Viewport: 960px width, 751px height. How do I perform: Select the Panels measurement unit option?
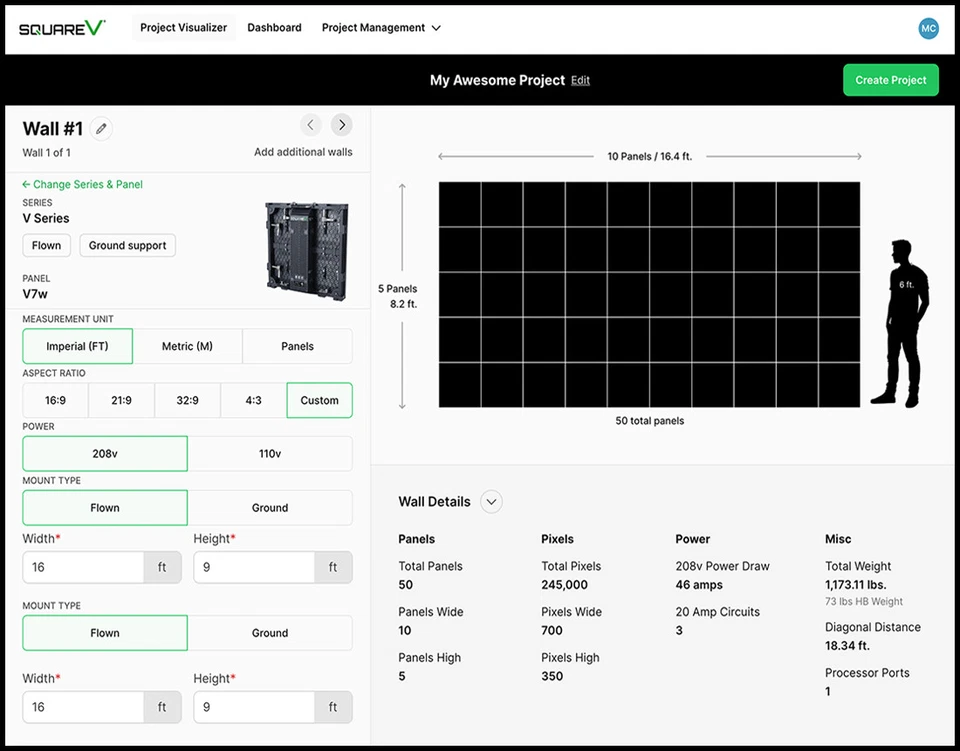click(x=297, y=346)
